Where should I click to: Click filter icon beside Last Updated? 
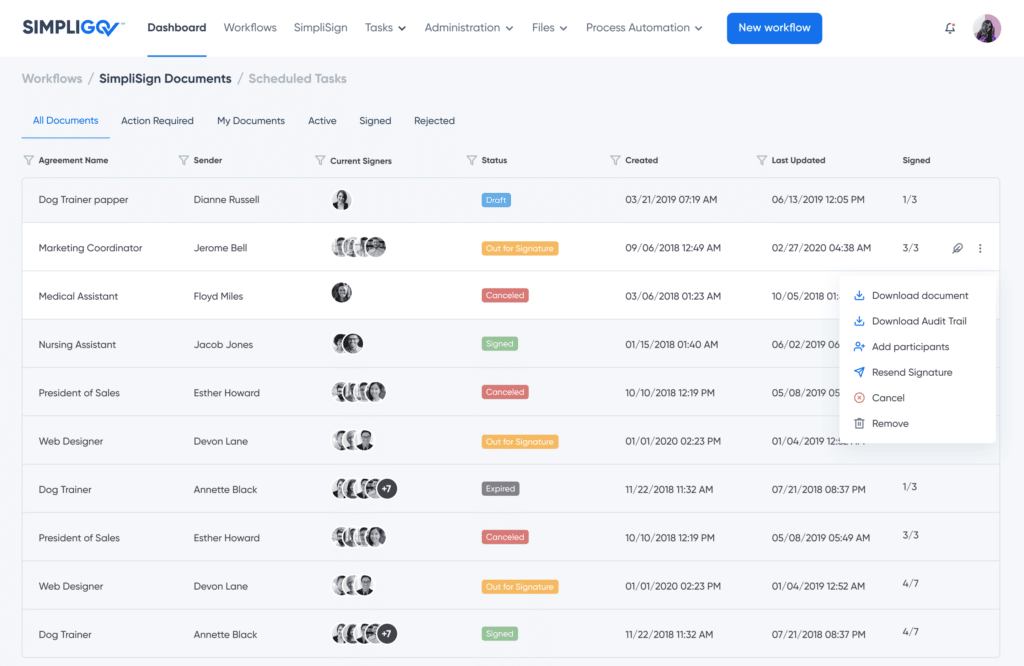(x=761, y=160)
